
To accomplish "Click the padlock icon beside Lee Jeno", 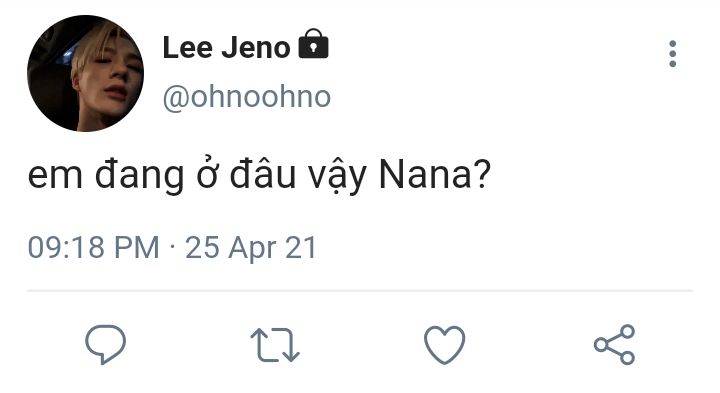I will point(313,44).
